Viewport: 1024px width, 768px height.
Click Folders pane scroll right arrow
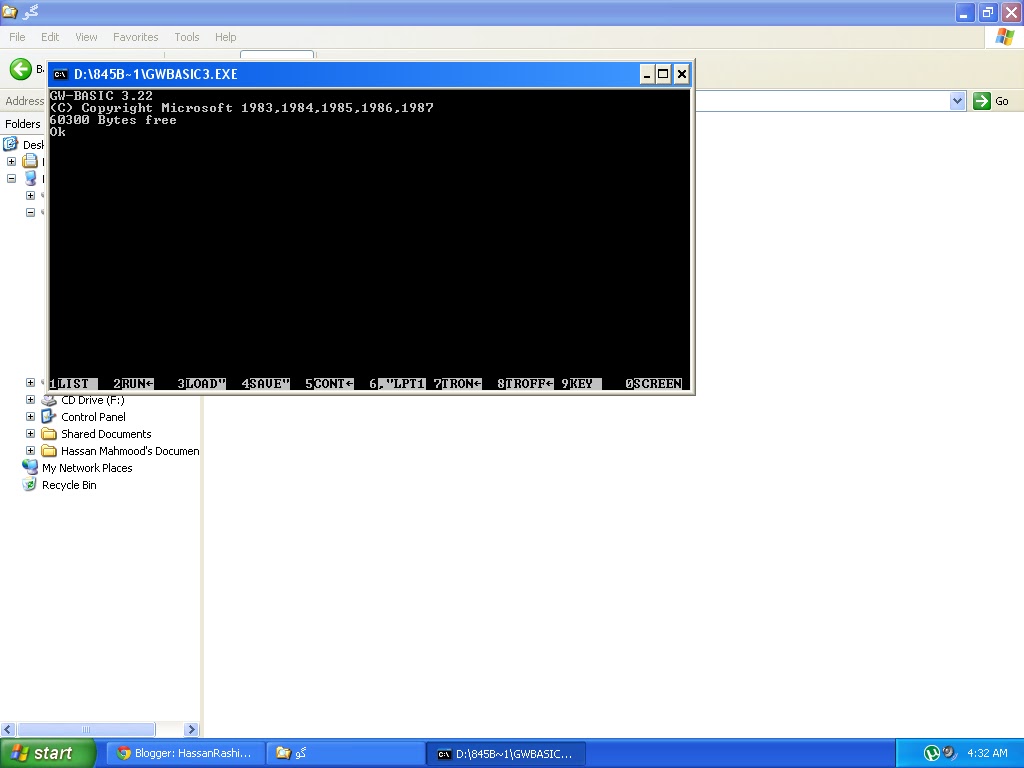point(191,729)
